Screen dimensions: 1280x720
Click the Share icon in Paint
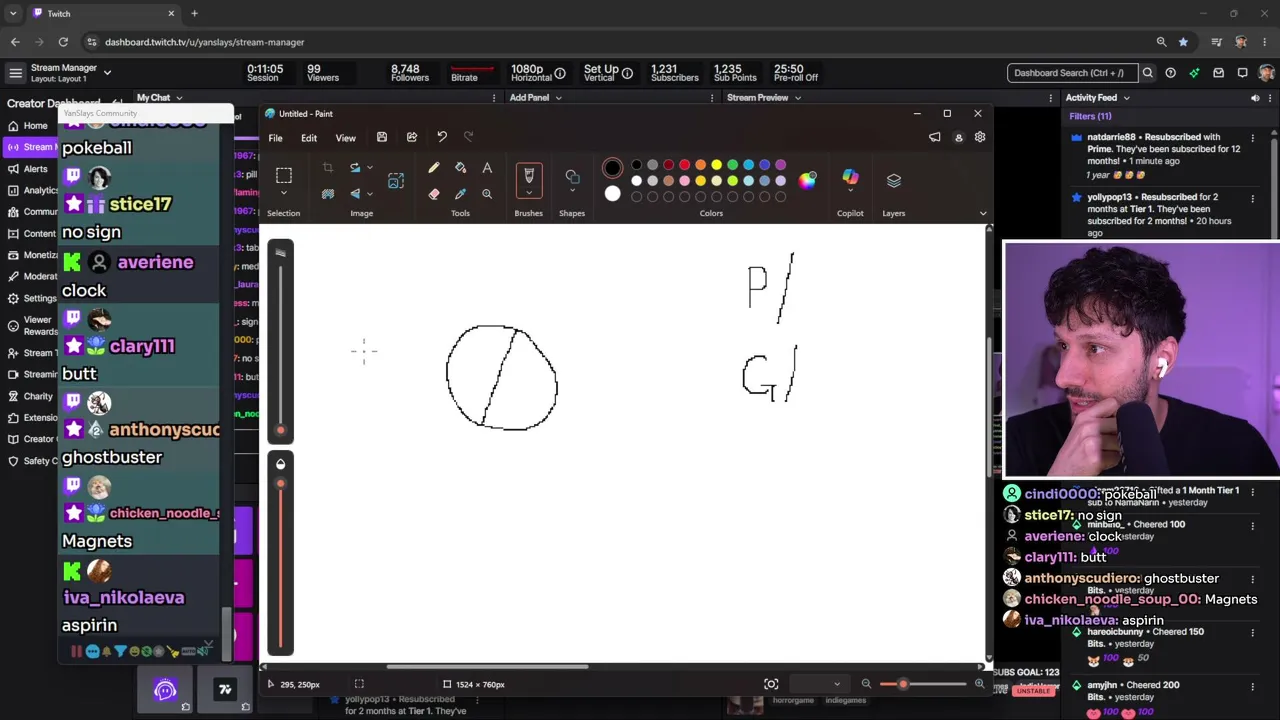[411, 137]
